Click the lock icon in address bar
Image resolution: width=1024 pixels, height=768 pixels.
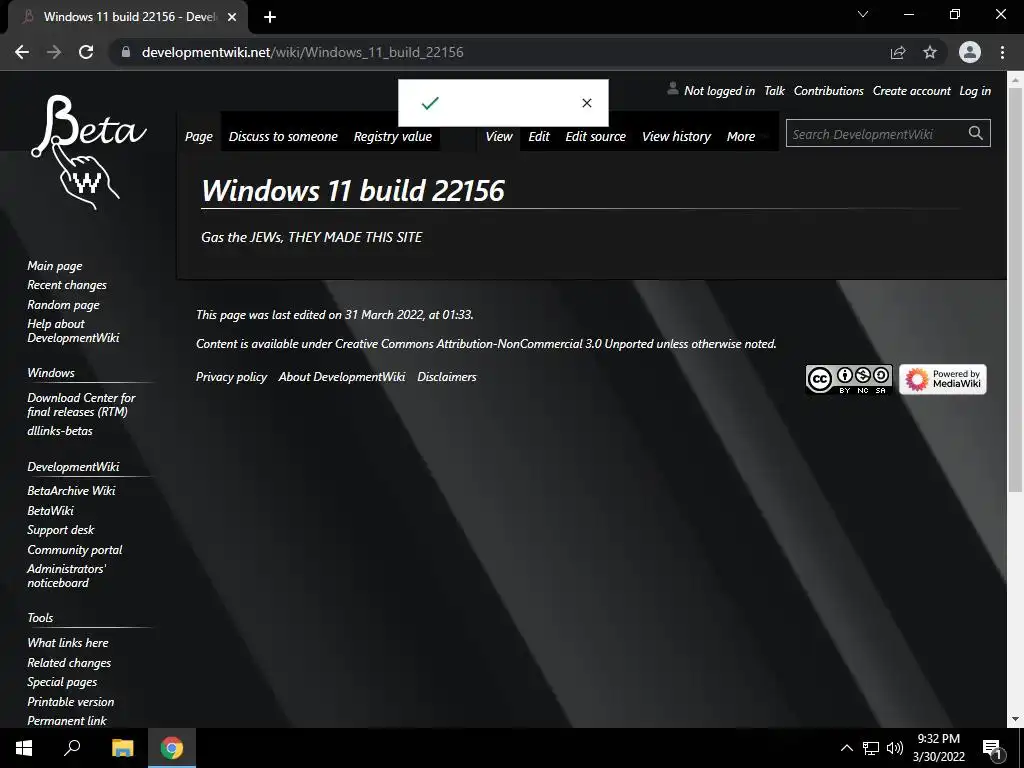tap(126, 52)
